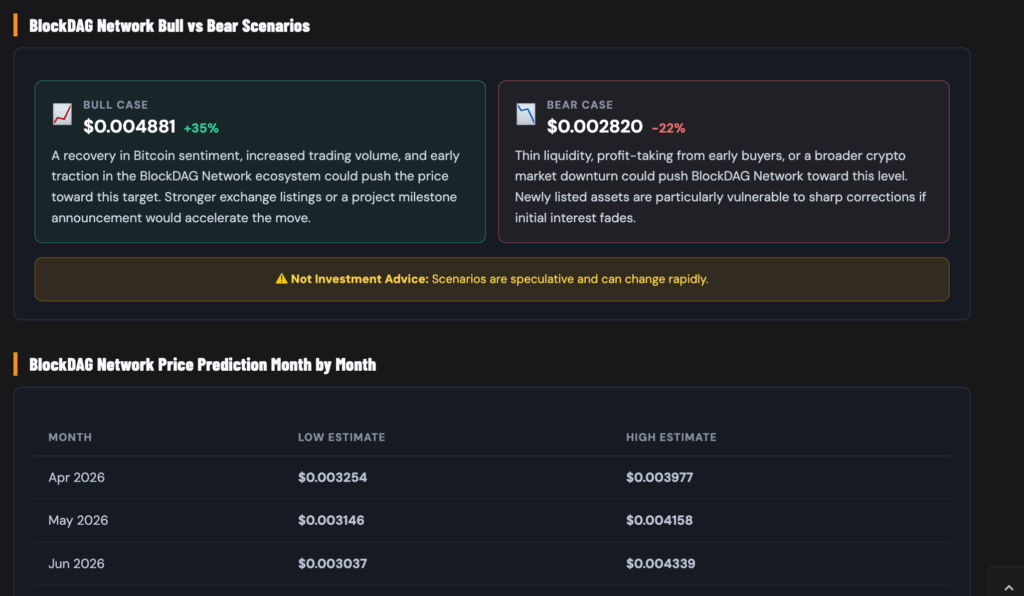Select Apr 2026 high estimate $0.003977

660,477
